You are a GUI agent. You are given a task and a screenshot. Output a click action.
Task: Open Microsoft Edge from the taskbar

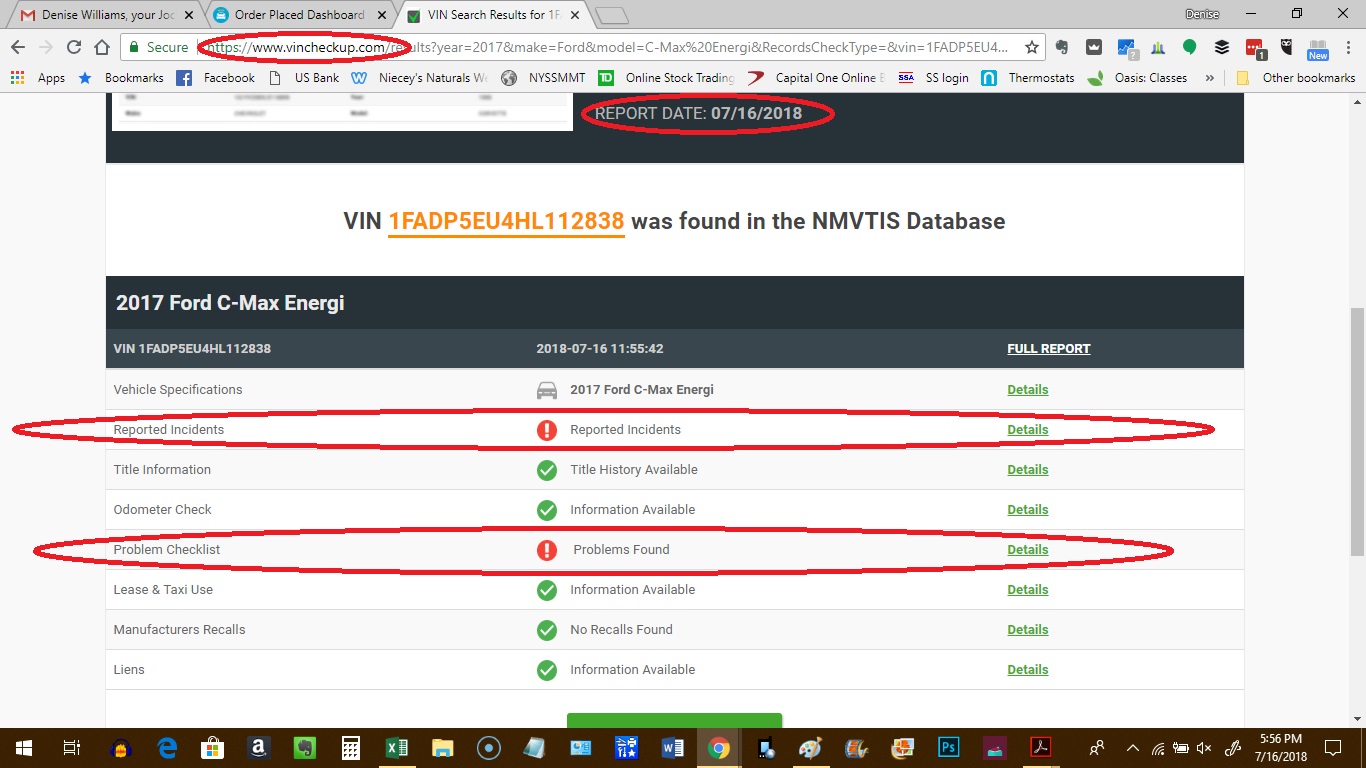[x=167, y=747]
